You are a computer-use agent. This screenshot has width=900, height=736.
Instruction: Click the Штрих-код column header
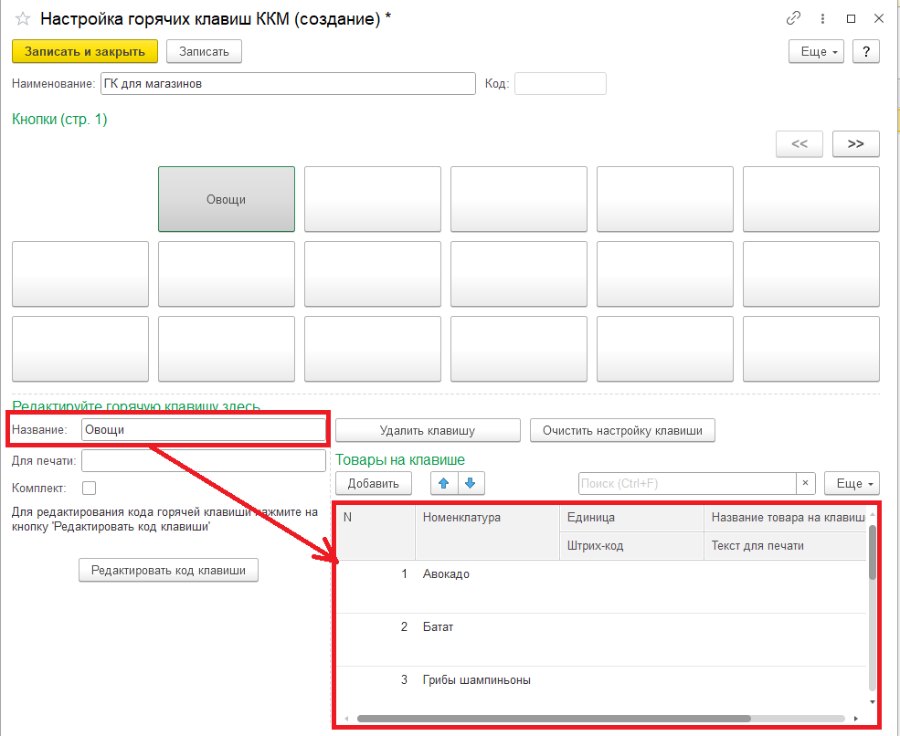click(631, 546)
